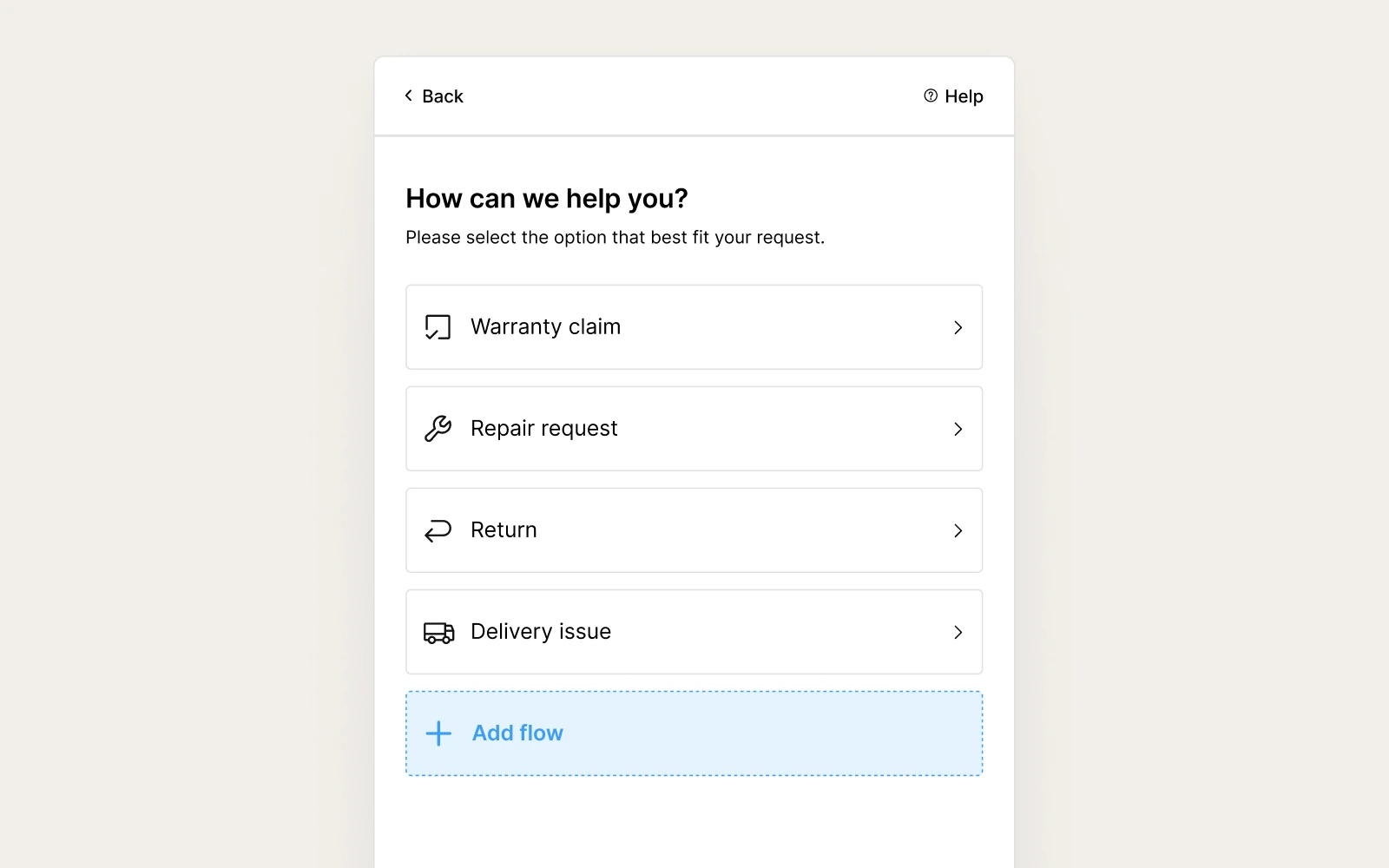Click the question mark Help icon
Image resolution: width=1389 pixels, height=868 pixels.
click(931, 95)
